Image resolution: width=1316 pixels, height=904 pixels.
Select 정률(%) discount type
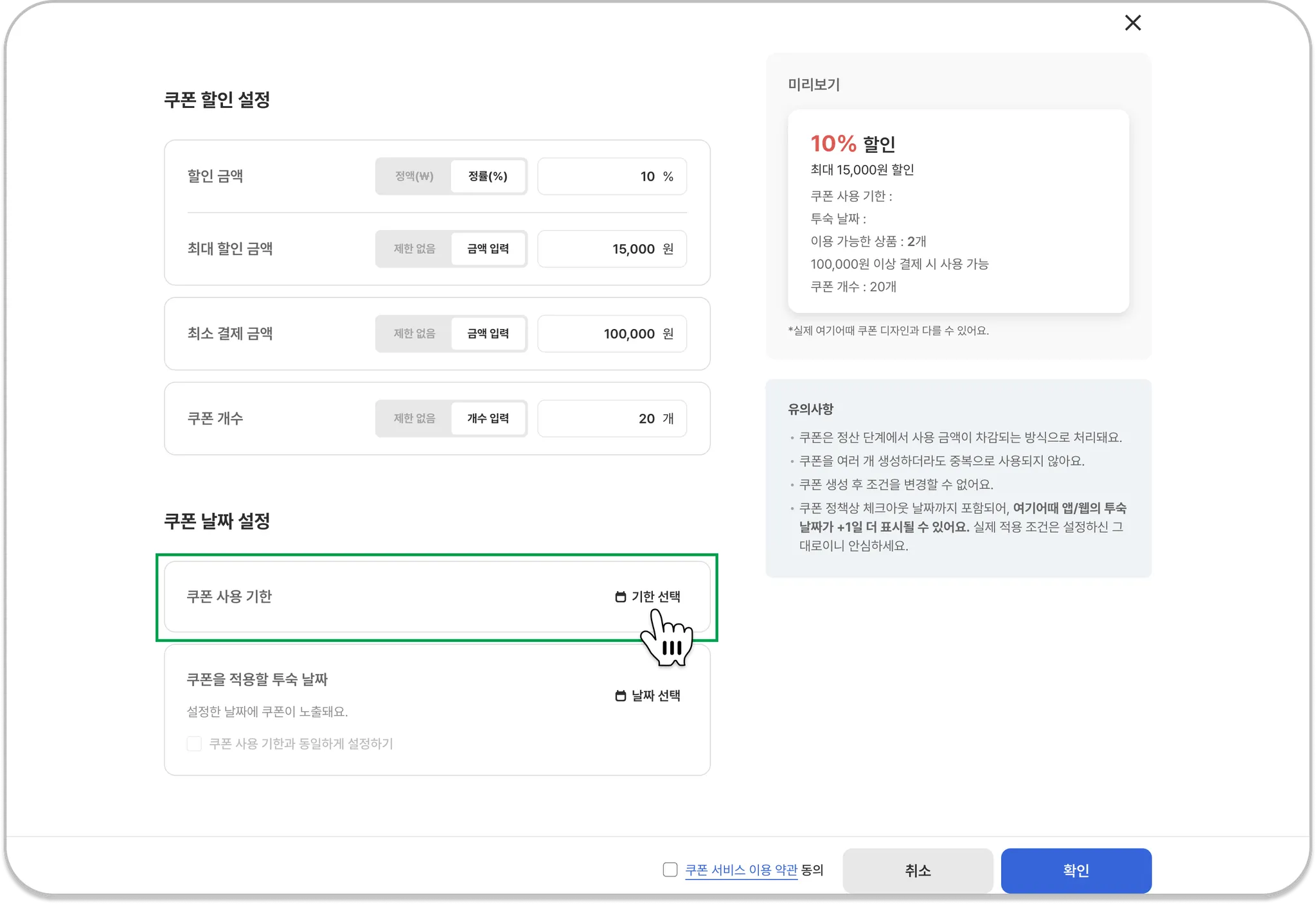(488, 177)
